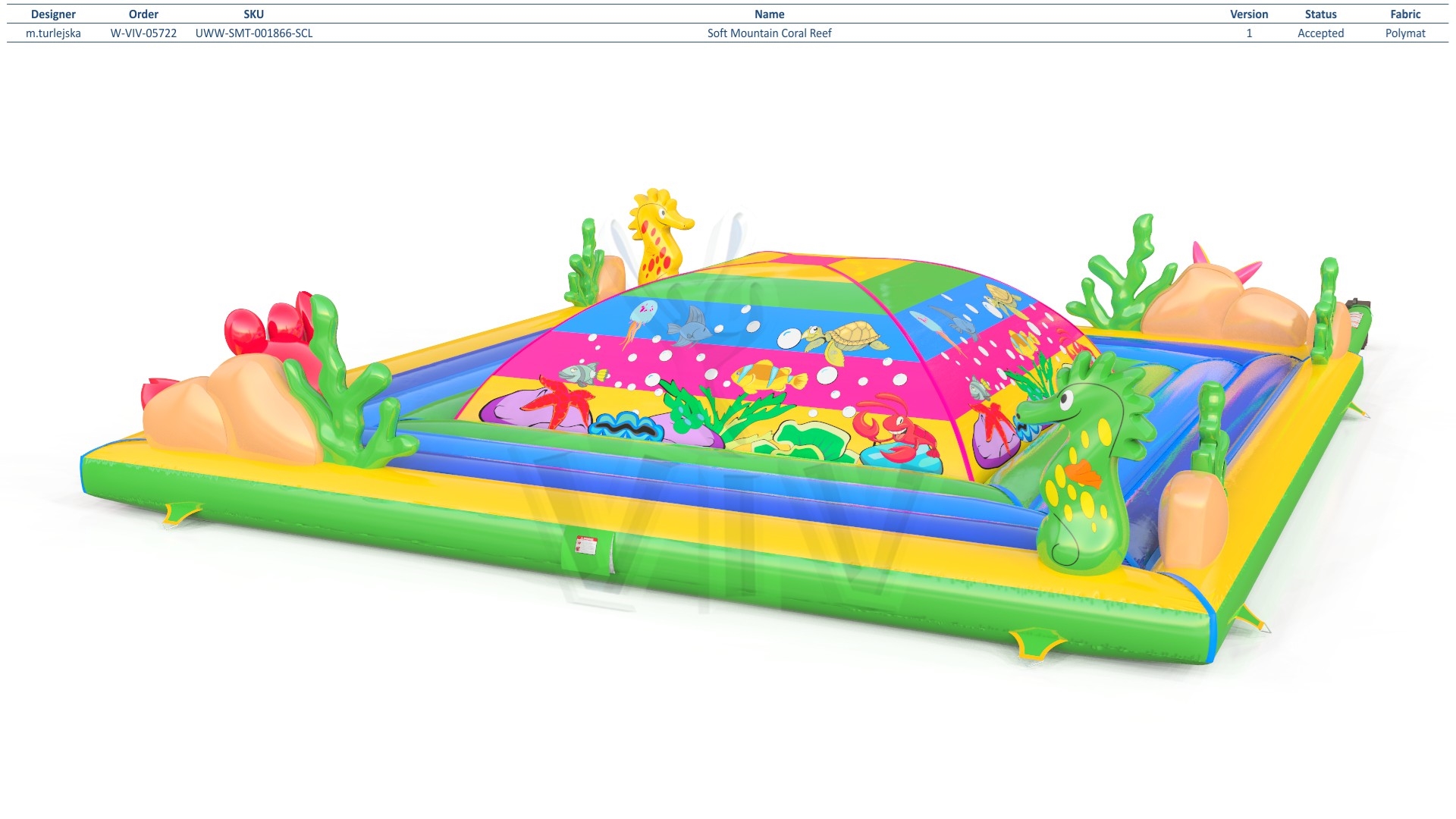This screenshot has height=819, width=1456.
Task: Click the Version column header
Action: click(1249, 14)
